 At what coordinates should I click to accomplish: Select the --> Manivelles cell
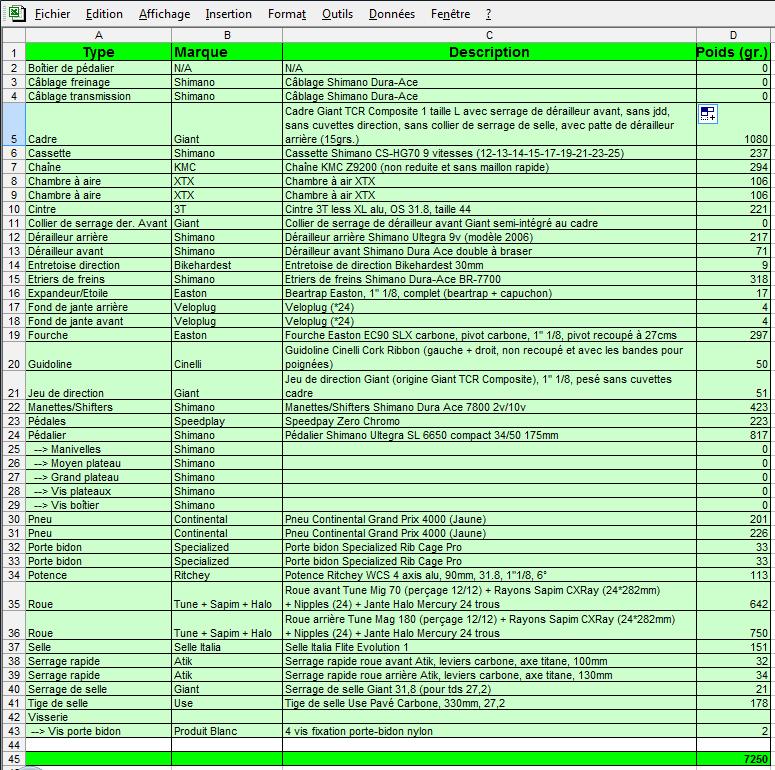(98, 449)
